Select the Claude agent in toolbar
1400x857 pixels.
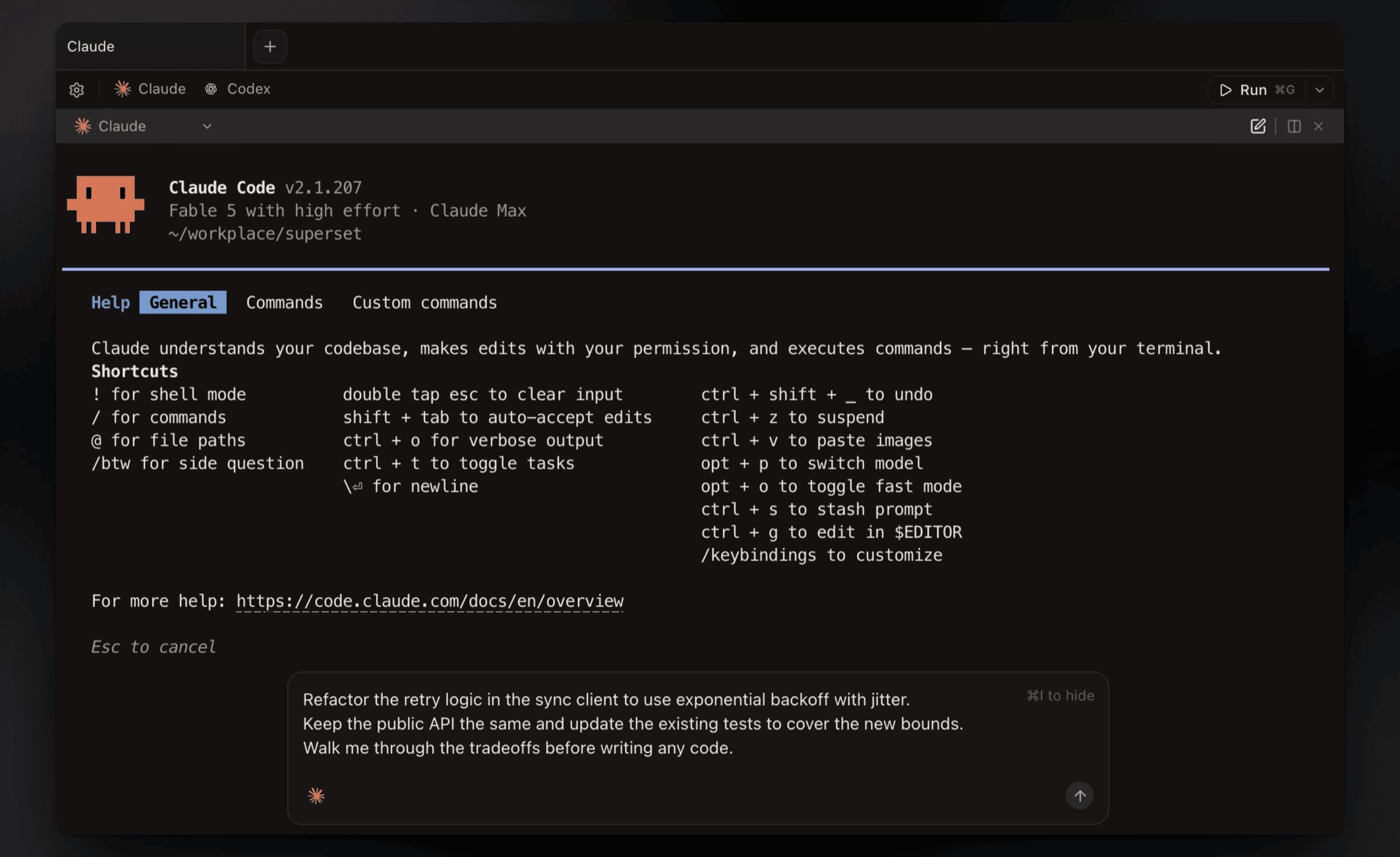[x=150, y=89]
